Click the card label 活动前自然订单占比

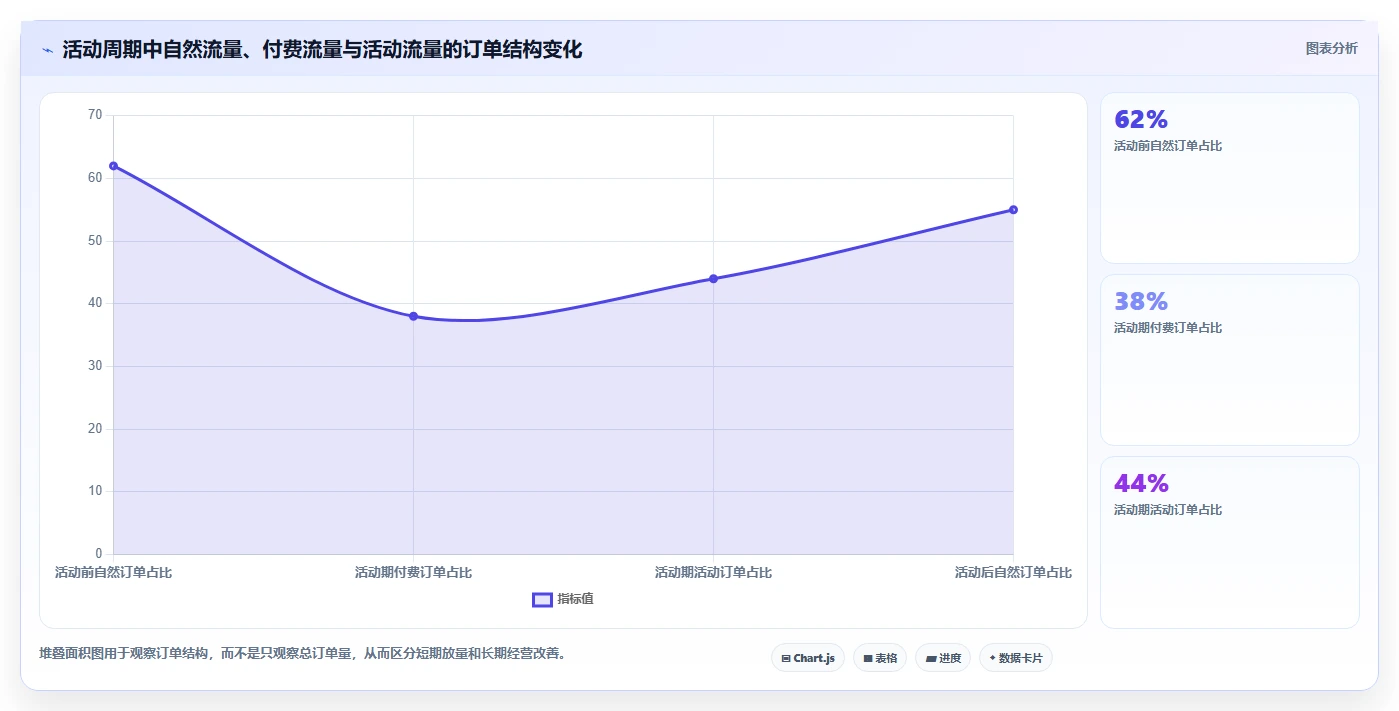[1168, 146]
